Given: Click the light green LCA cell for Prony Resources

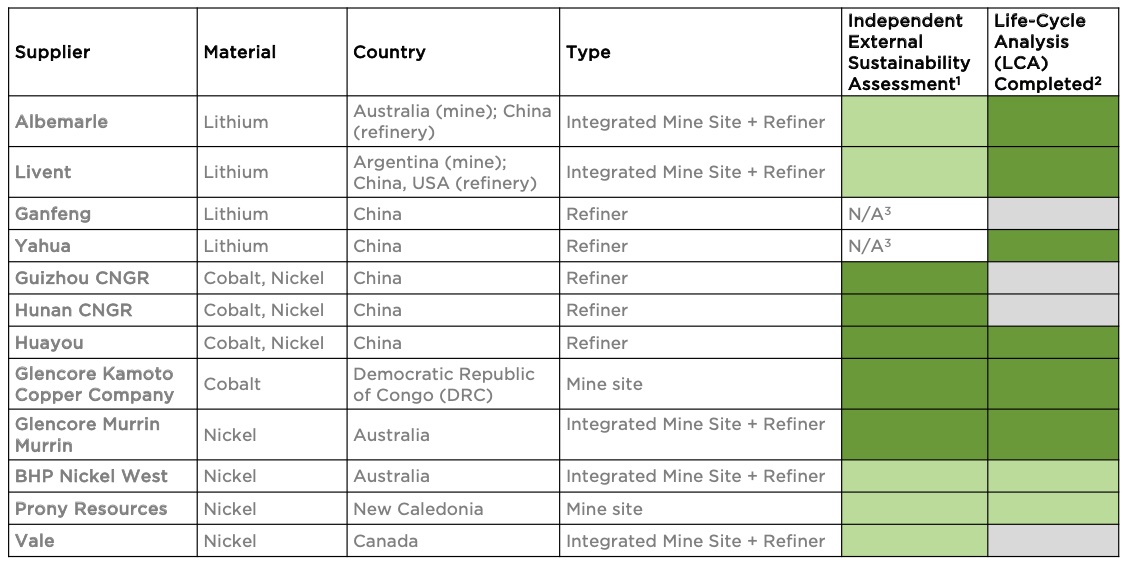Looking at the screenshot, I should click(x=1053, y=508).
